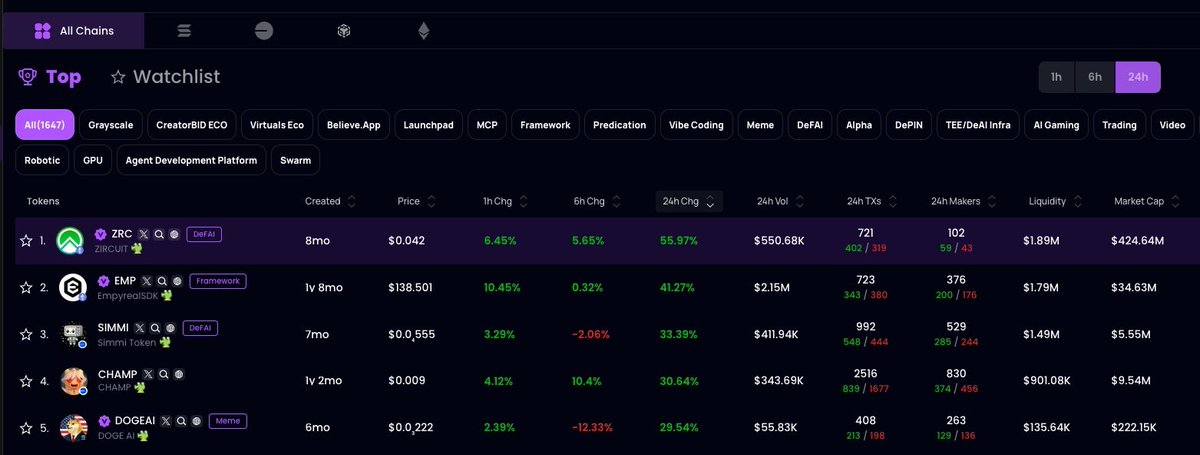The image size is (1200, 455).
Task: Click the EMP token logo
Action: 73,287
